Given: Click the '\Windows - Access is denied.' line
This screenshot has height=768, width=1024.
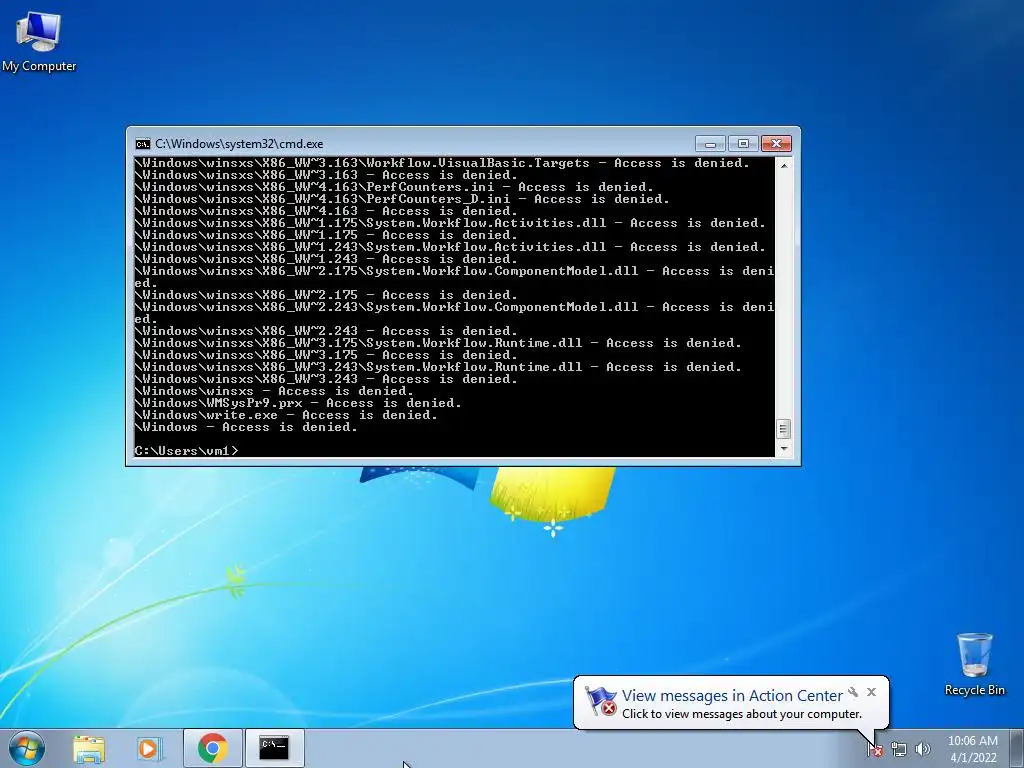Looking at the screenshot, I should [x=246, y=427].
